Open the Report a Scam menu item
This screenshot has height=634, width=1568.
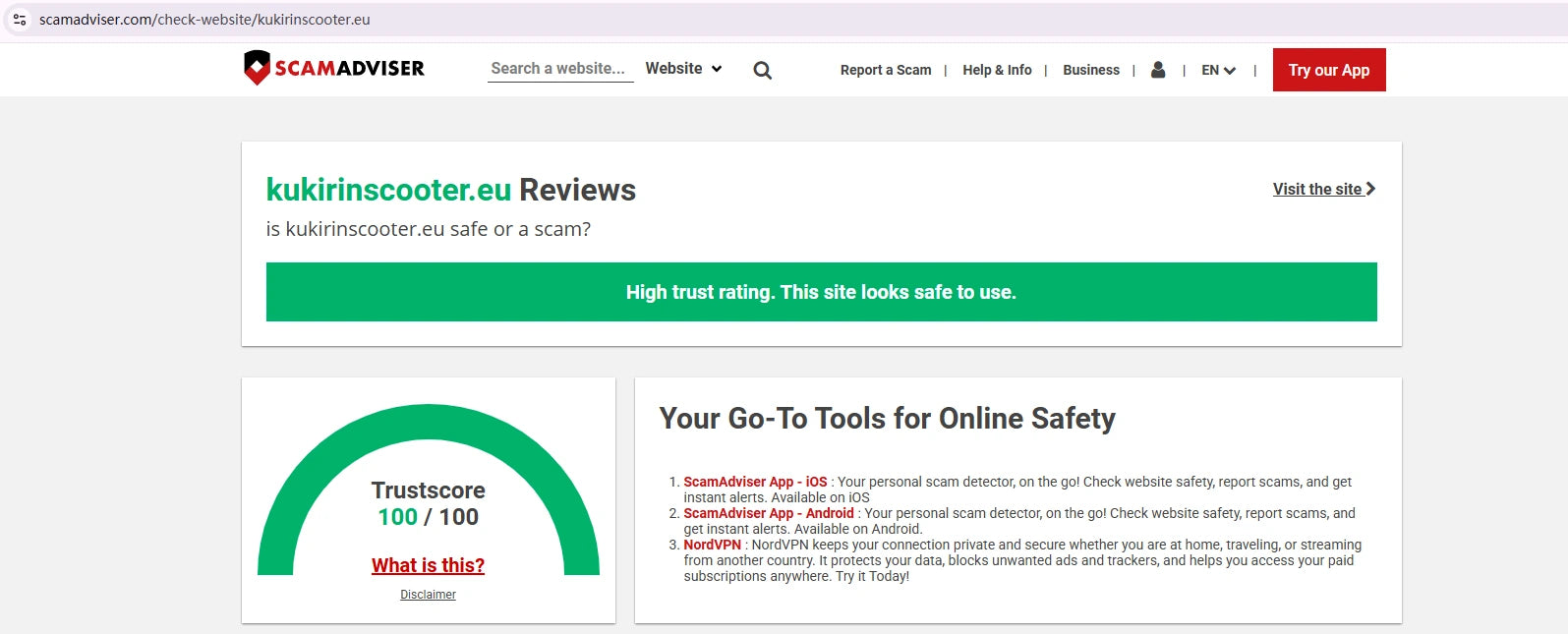[x=885, y=70]
